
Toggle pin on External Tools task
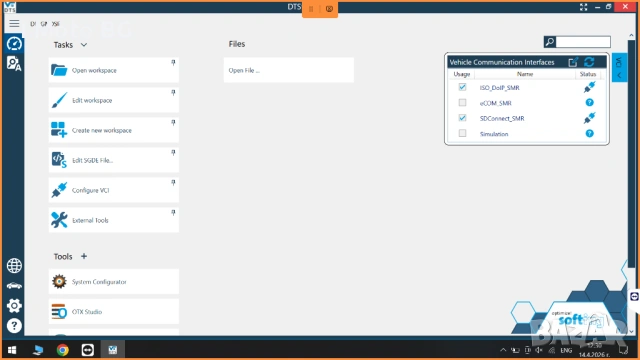pyautogui.click(x=173, y=213)
